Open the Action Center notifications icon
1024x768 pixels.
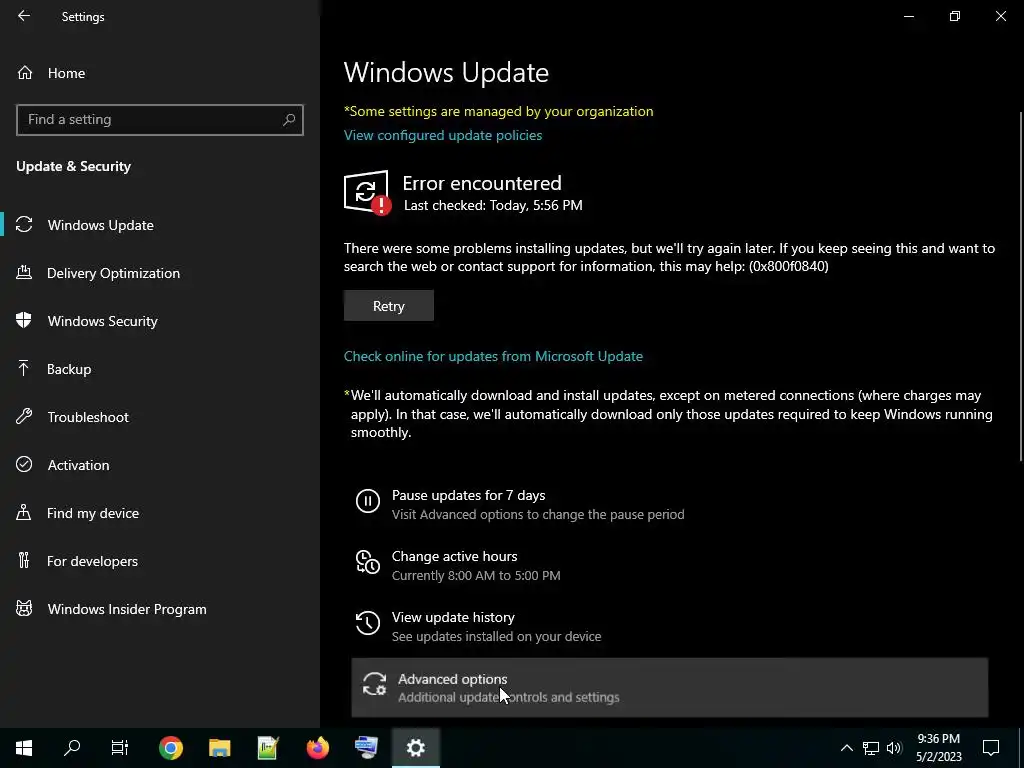point(991,748)
